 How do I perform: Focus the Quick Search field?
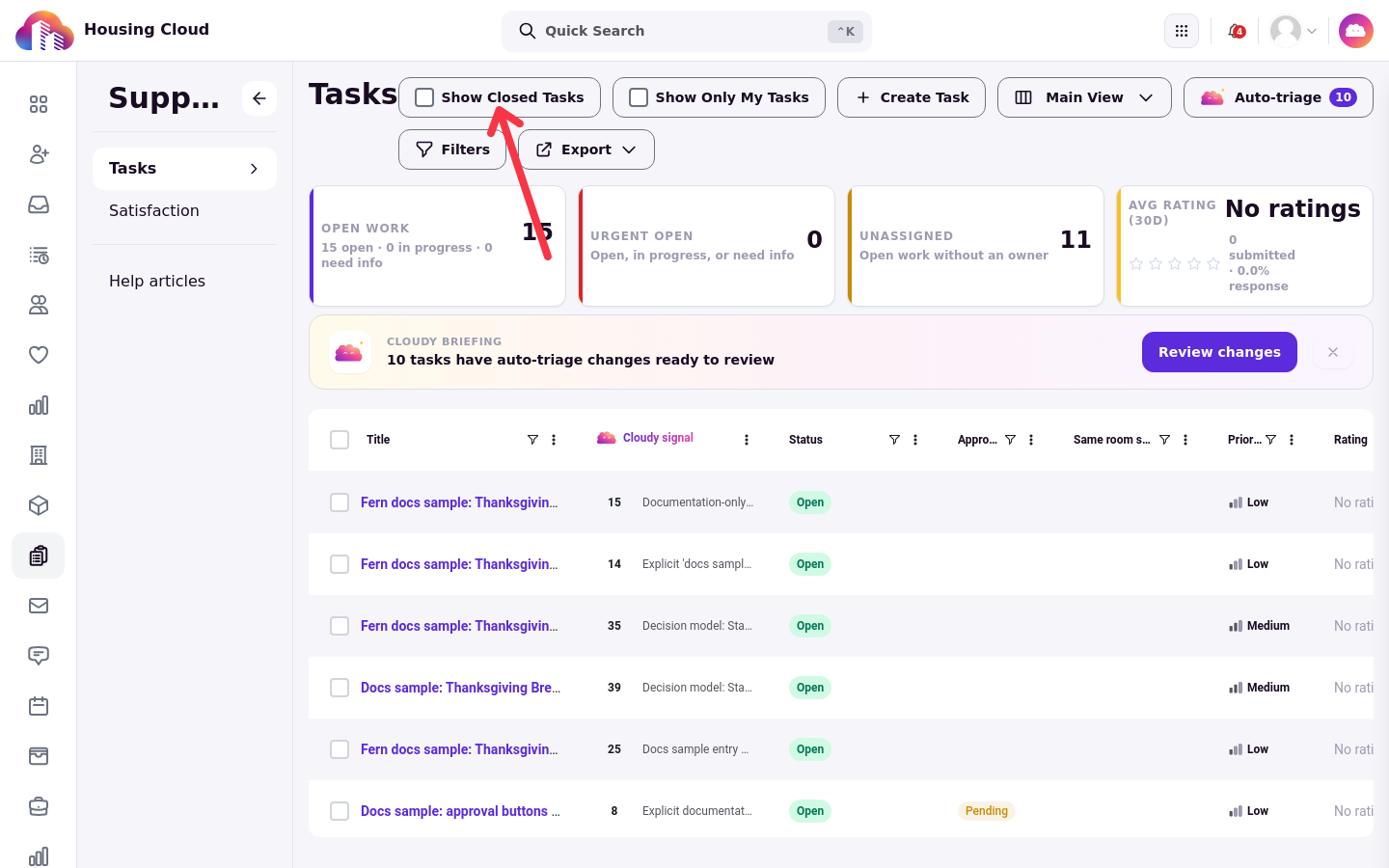tap(687, 31)
